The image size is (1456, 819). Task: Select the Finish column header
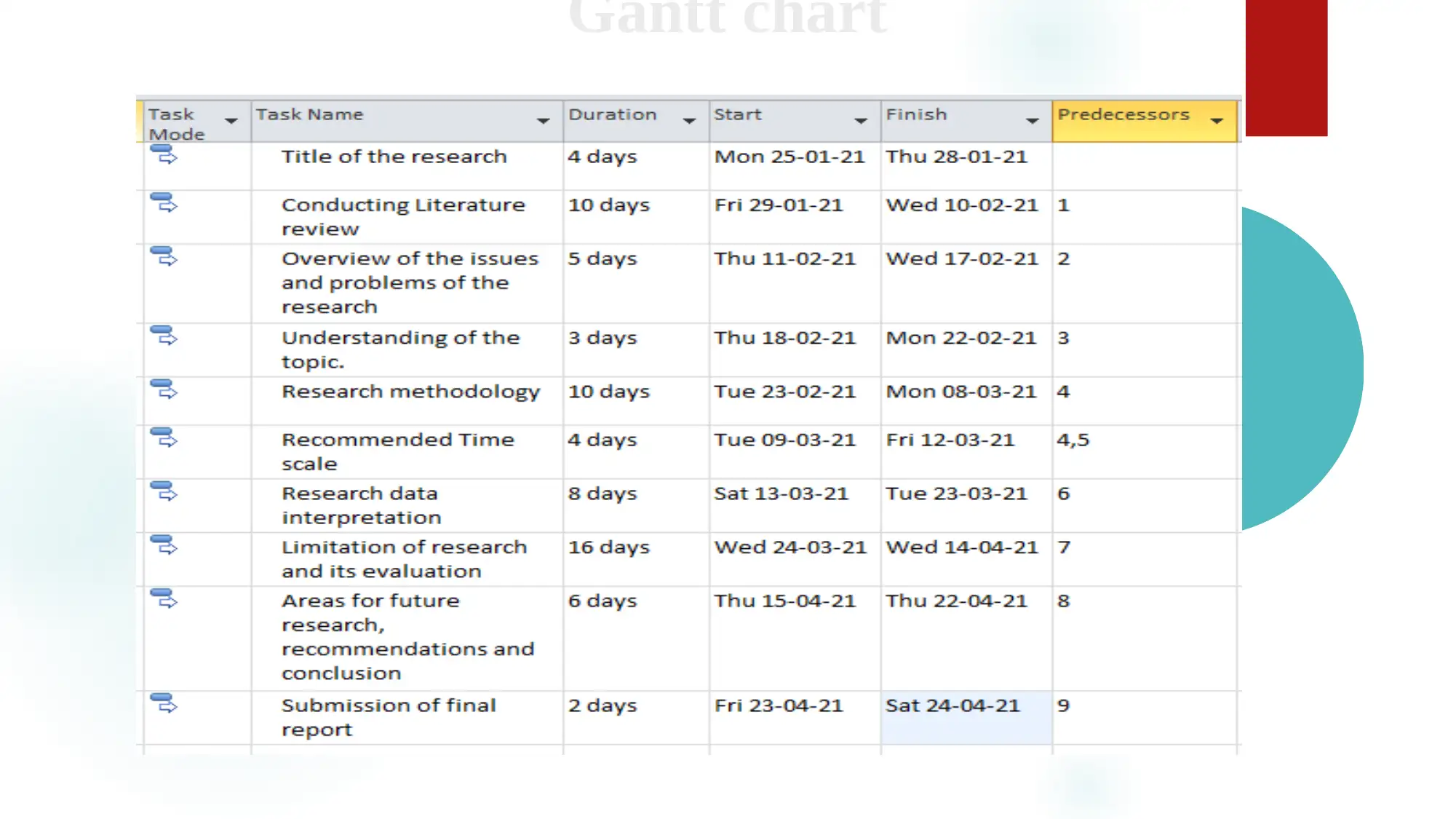coord(967,121)
